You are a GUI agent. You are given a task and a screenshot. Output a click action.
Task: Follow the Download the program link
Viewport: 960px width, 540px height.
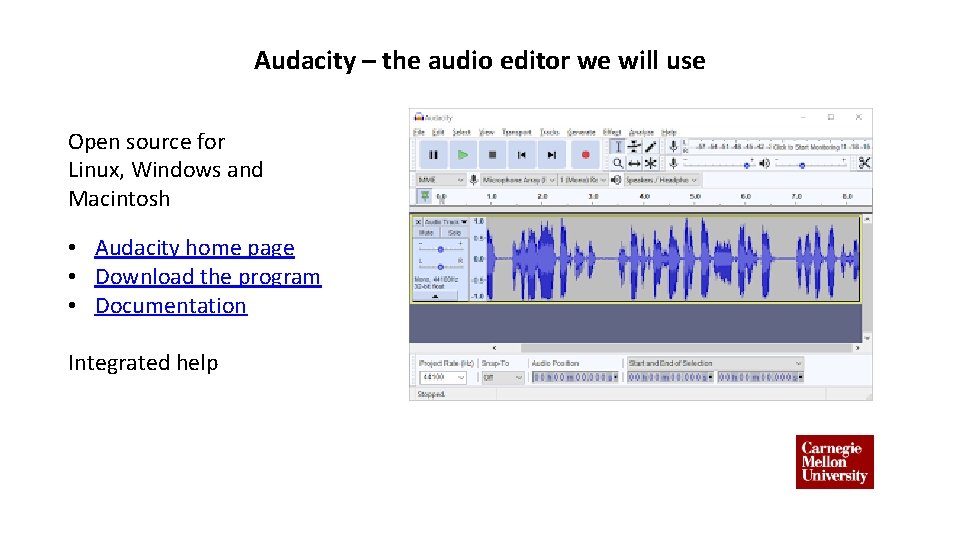pos(208,277)
